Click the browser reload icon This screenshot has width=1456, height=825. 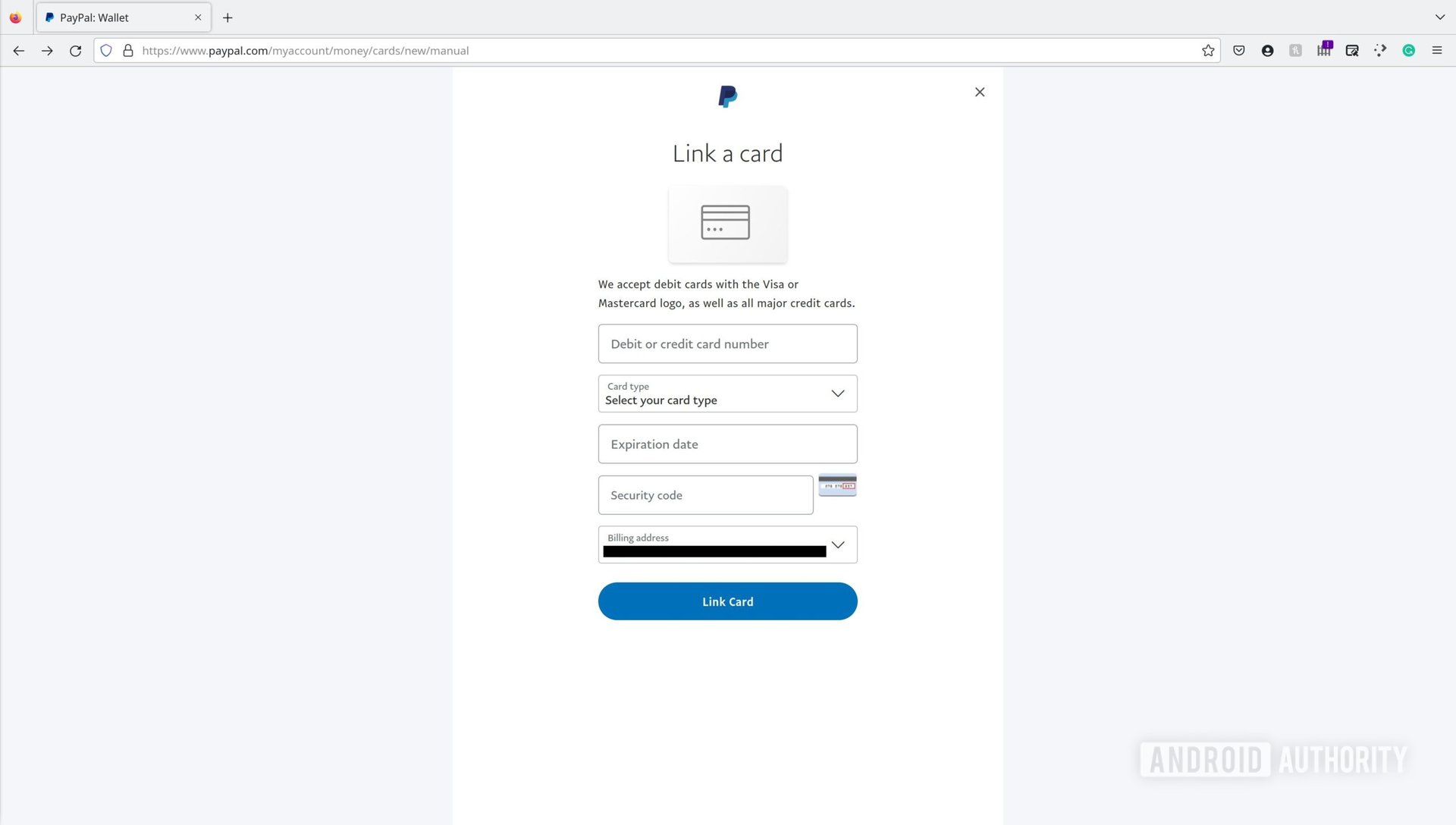[x=75, y=50]
